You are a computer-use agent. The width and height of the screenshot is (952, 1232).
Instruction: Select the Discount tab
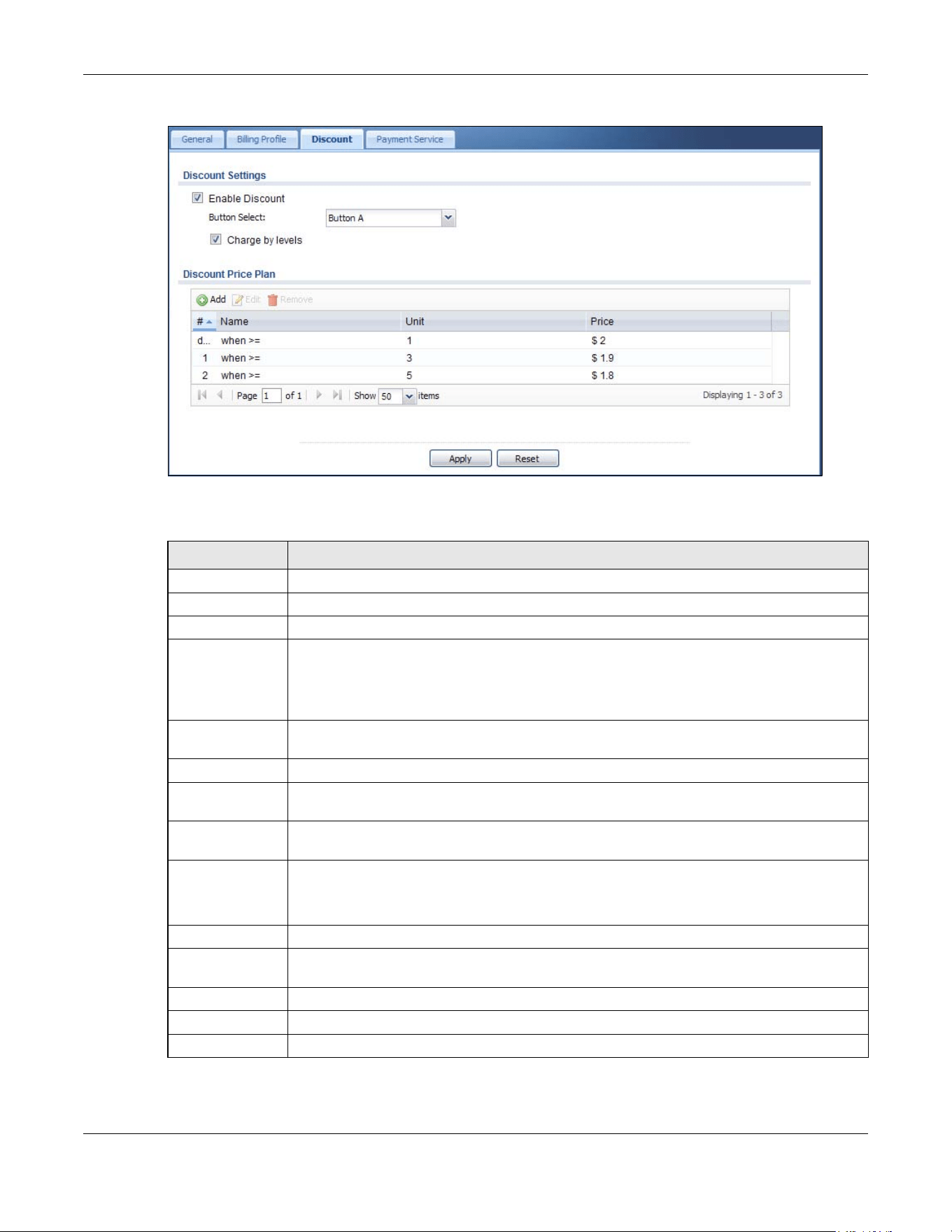[332, 139]
